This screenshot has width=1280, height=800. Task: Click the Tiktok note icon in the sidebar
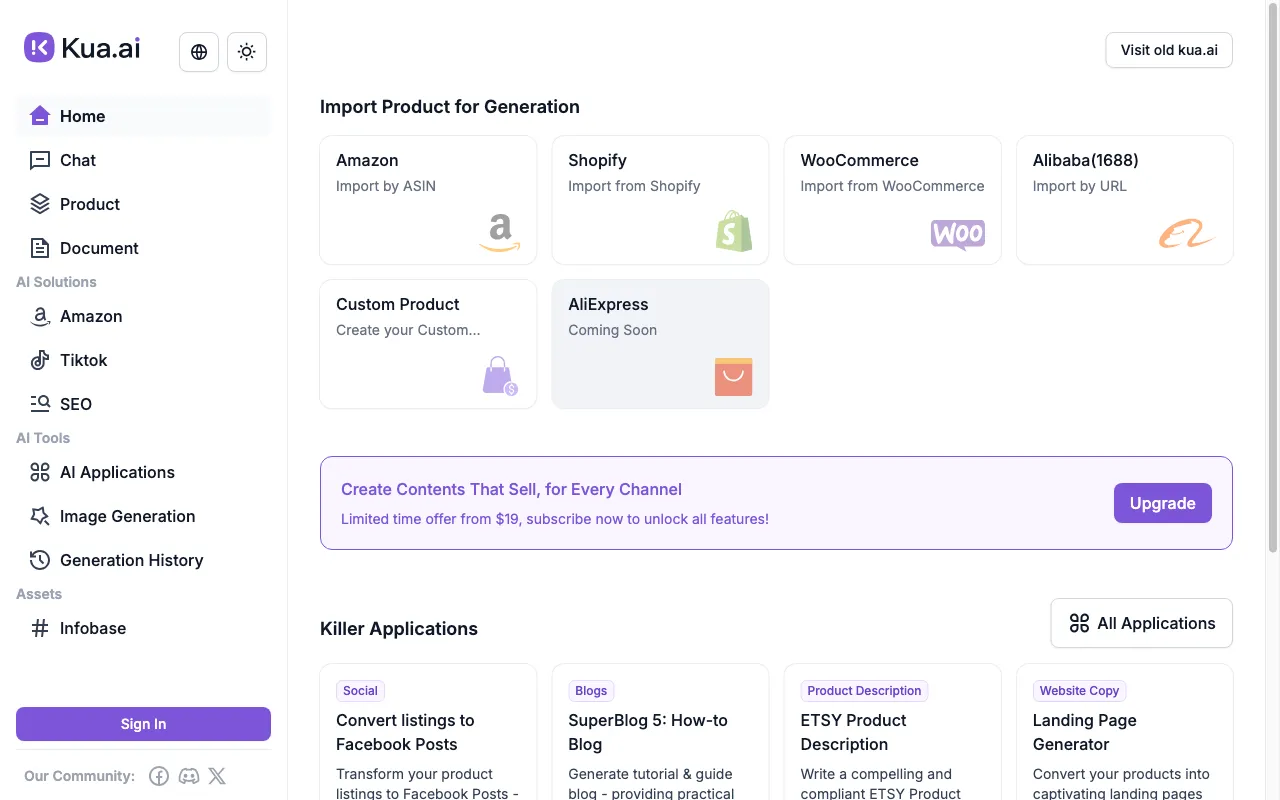(40, 360)
